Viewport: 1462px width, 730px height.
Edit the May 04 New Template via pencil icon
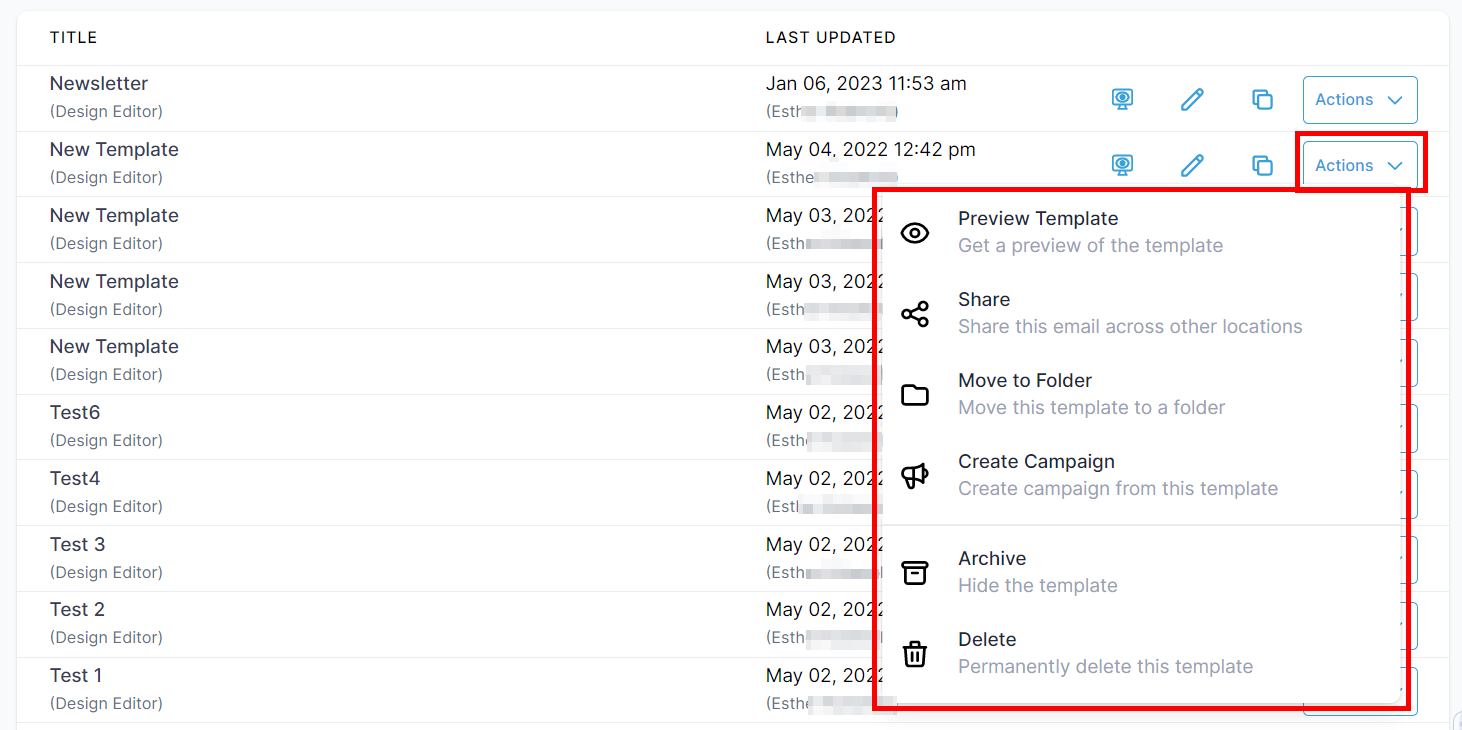click(x=1192, y=166)
